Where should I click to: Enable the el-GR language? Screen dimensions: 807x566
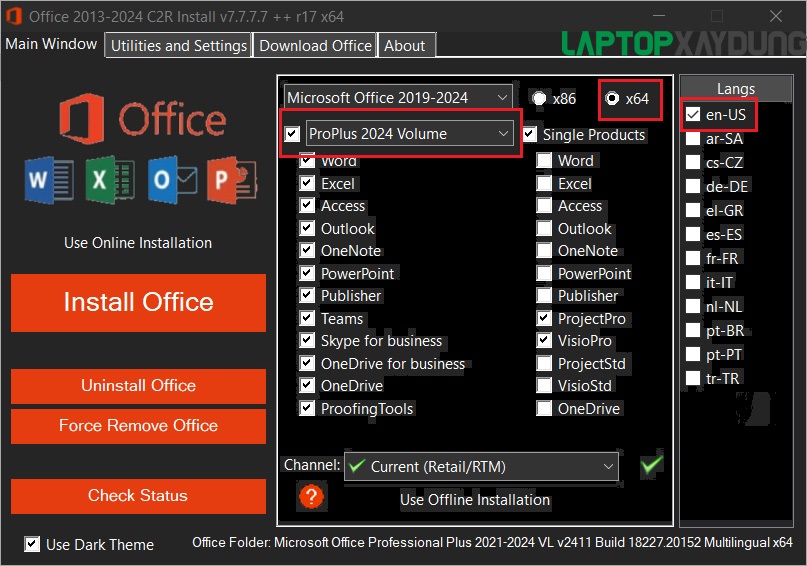693,210
